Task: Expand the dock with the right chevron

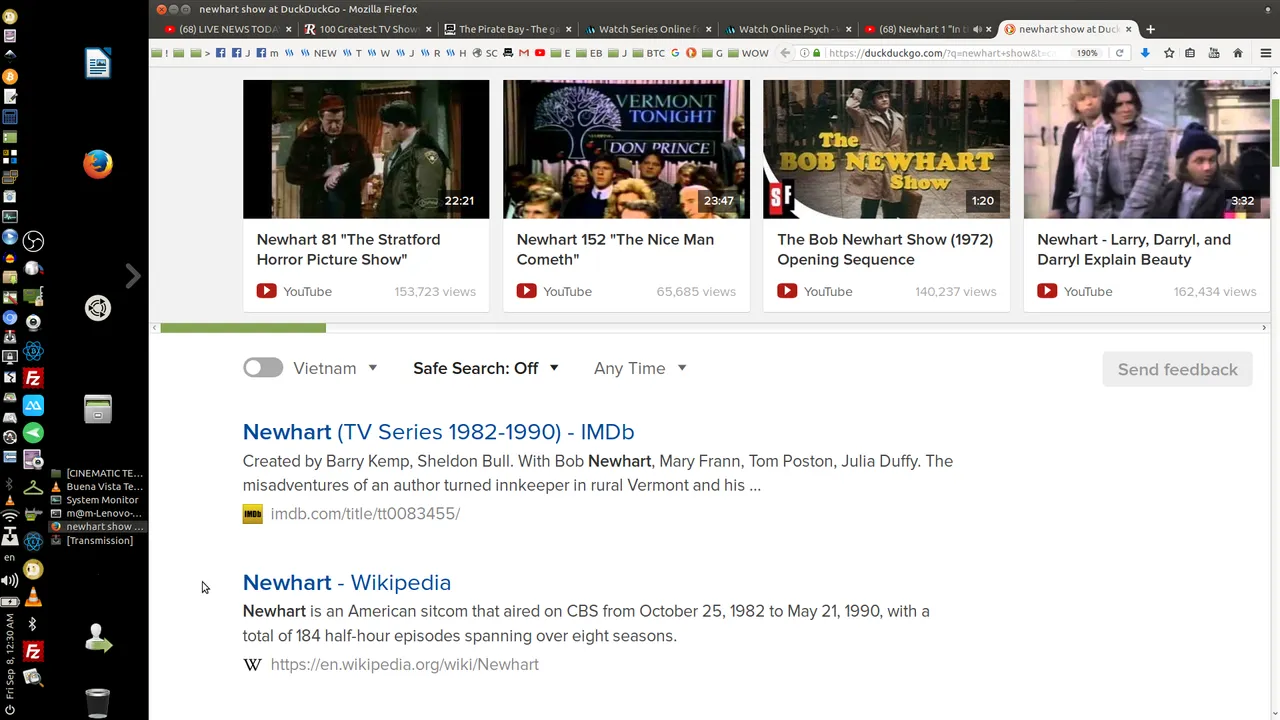Action: [133, 276]
